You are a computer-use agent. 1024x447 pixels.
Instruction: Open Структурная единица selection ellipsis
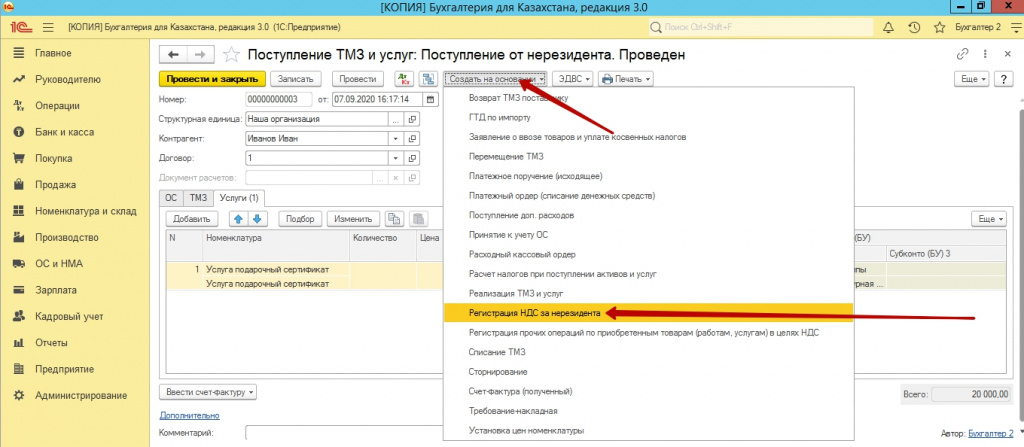[396, 120]
